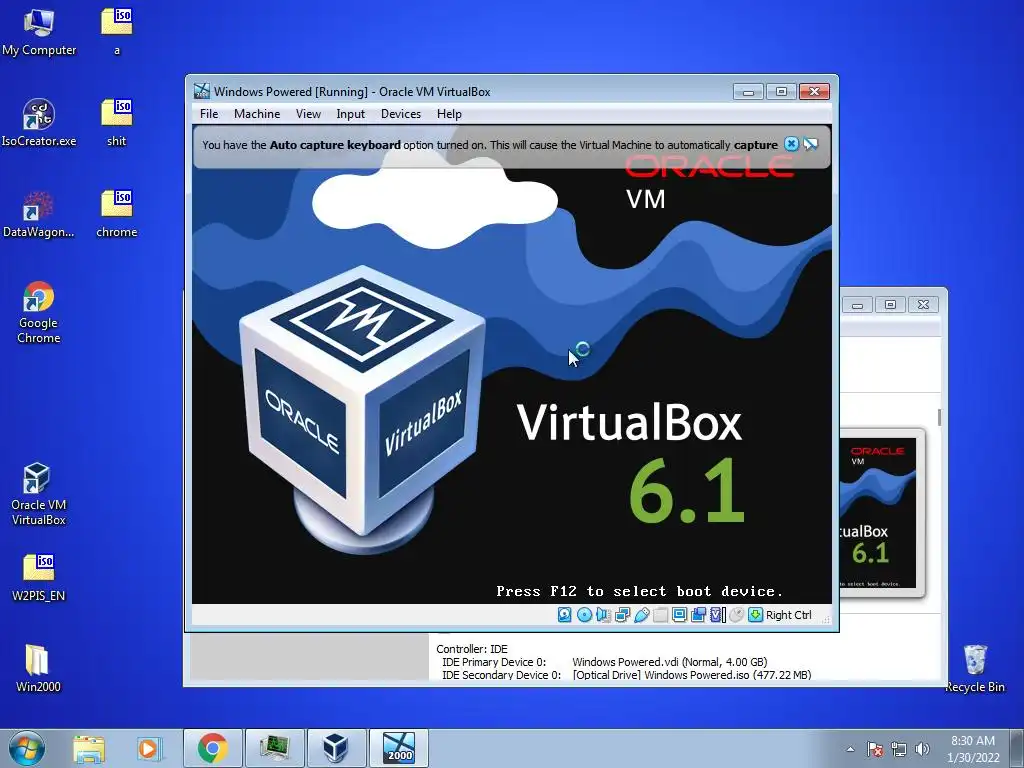
Task: Open the Action Center flag icon
Action: [874, 749]
